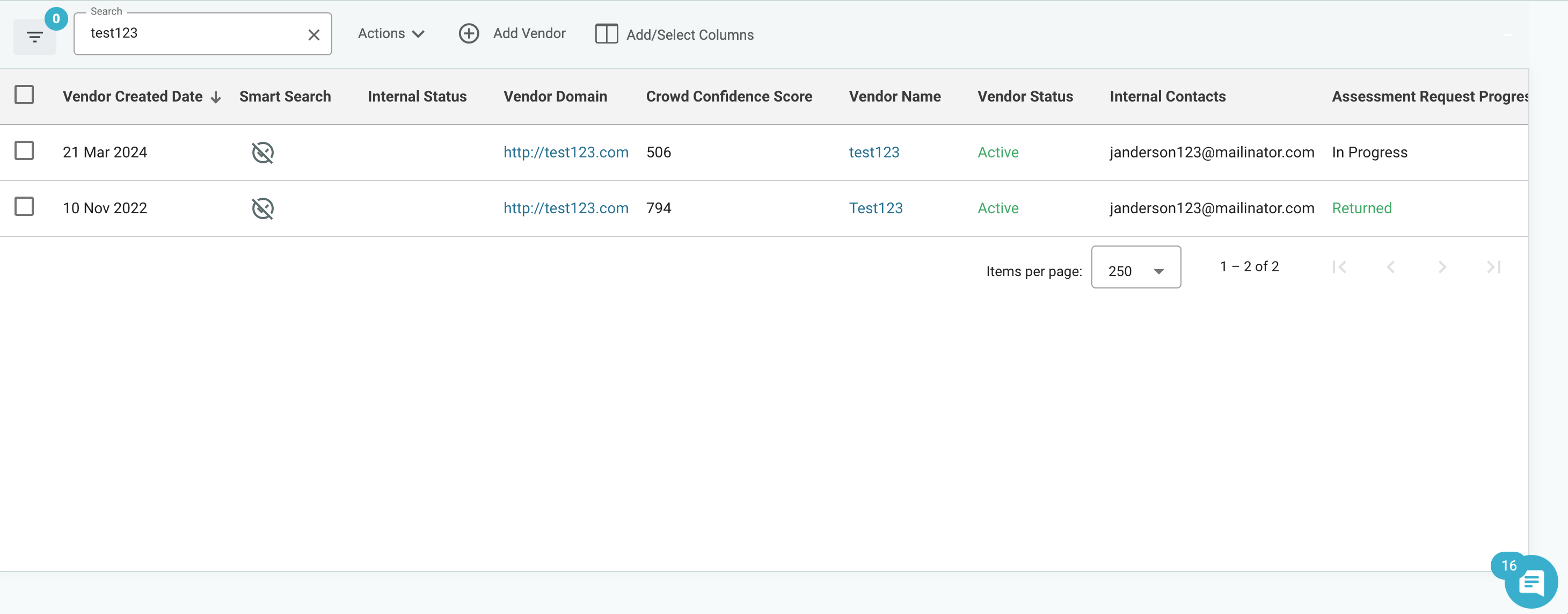Click Smart Search disabled icon in 21 Mar 2024 row
Screen dimensions: 1568x614
tap(263, 152)
